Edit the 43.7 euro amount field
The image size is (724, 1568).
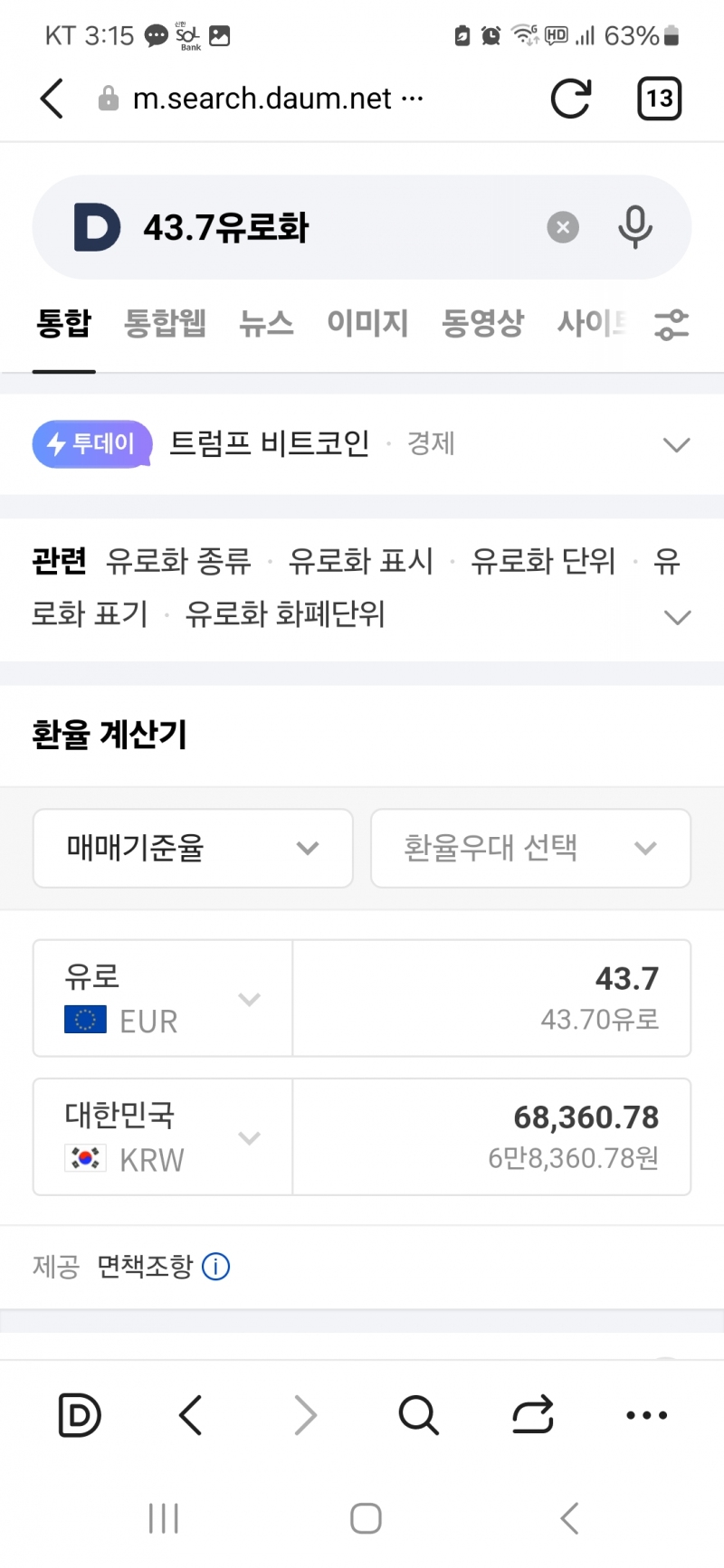491,998
